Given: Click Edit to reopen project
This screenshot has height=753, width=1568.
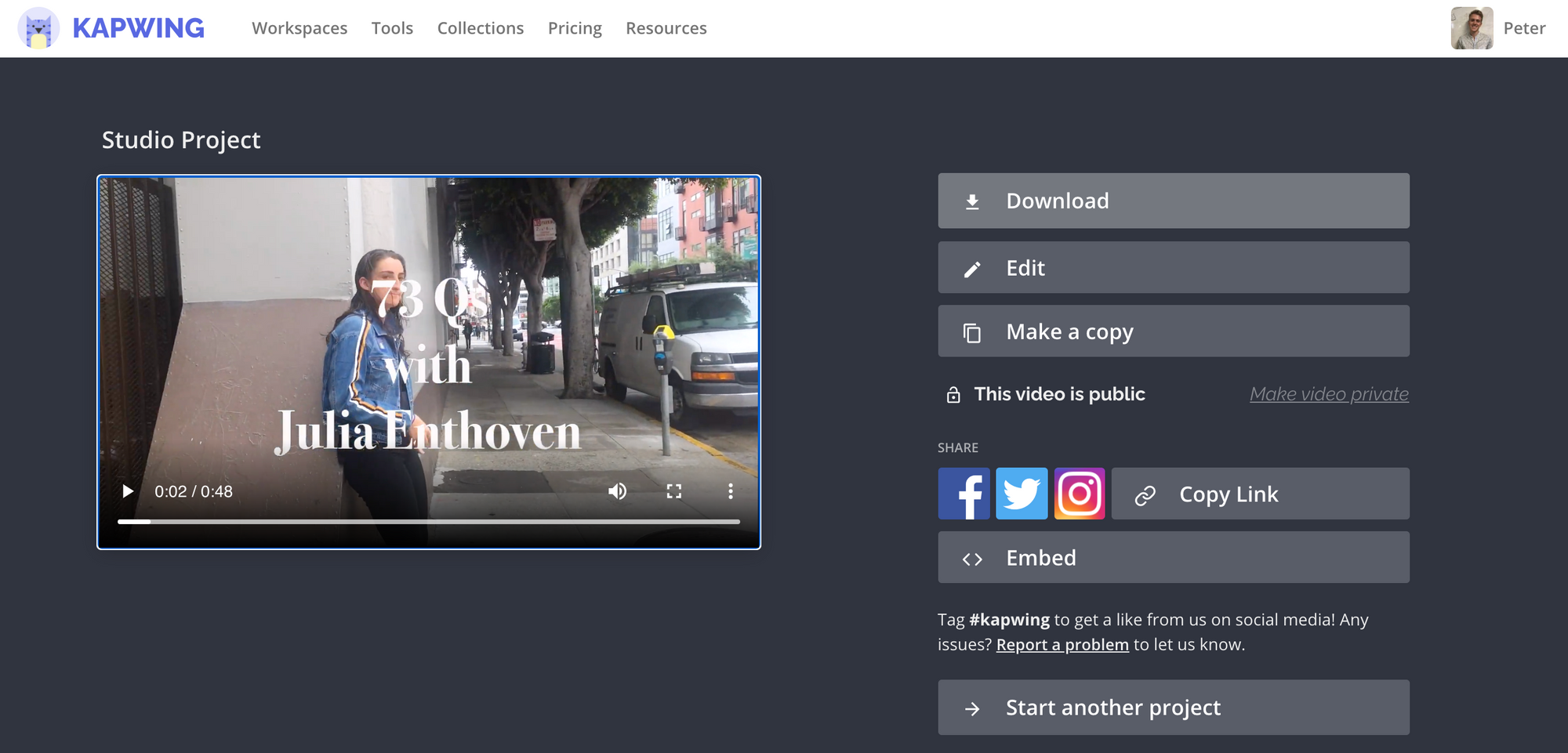Looking at the screenshot, I should pyautogui.click(x=1174, y=268).
